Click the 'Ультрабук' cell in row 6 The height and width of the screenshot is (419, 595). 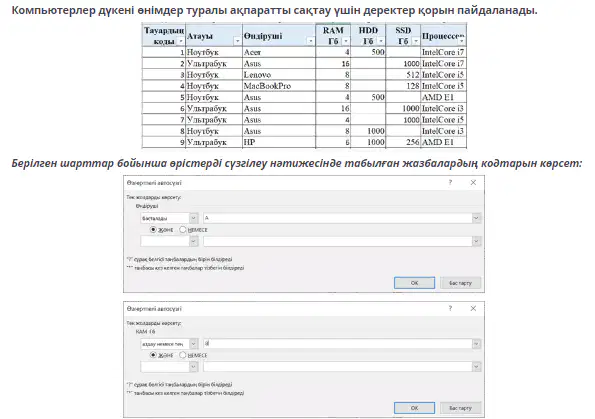point(214,109)
